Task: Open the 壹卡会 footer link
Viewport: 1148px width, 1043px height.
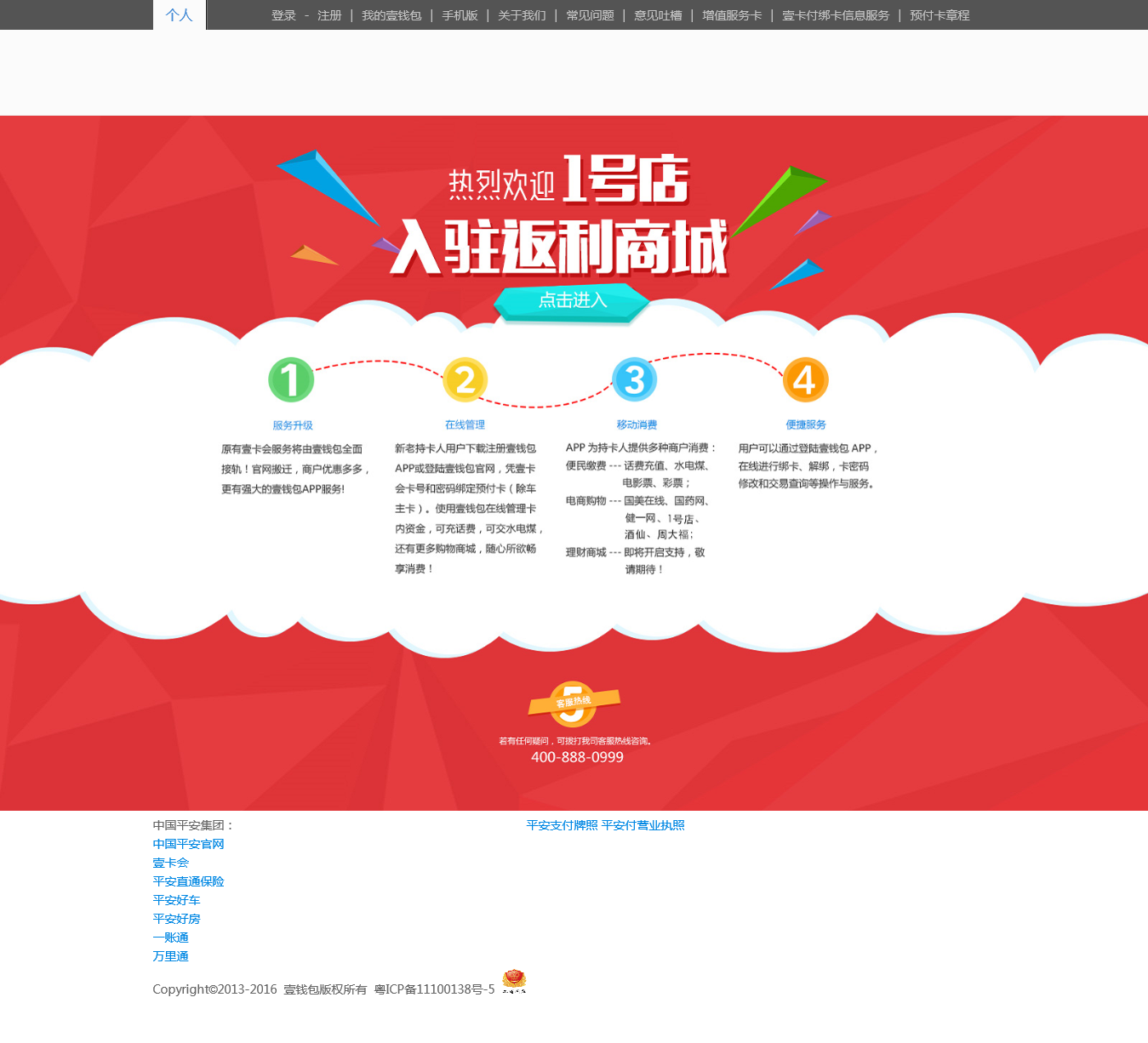Action: coord(170,863)
